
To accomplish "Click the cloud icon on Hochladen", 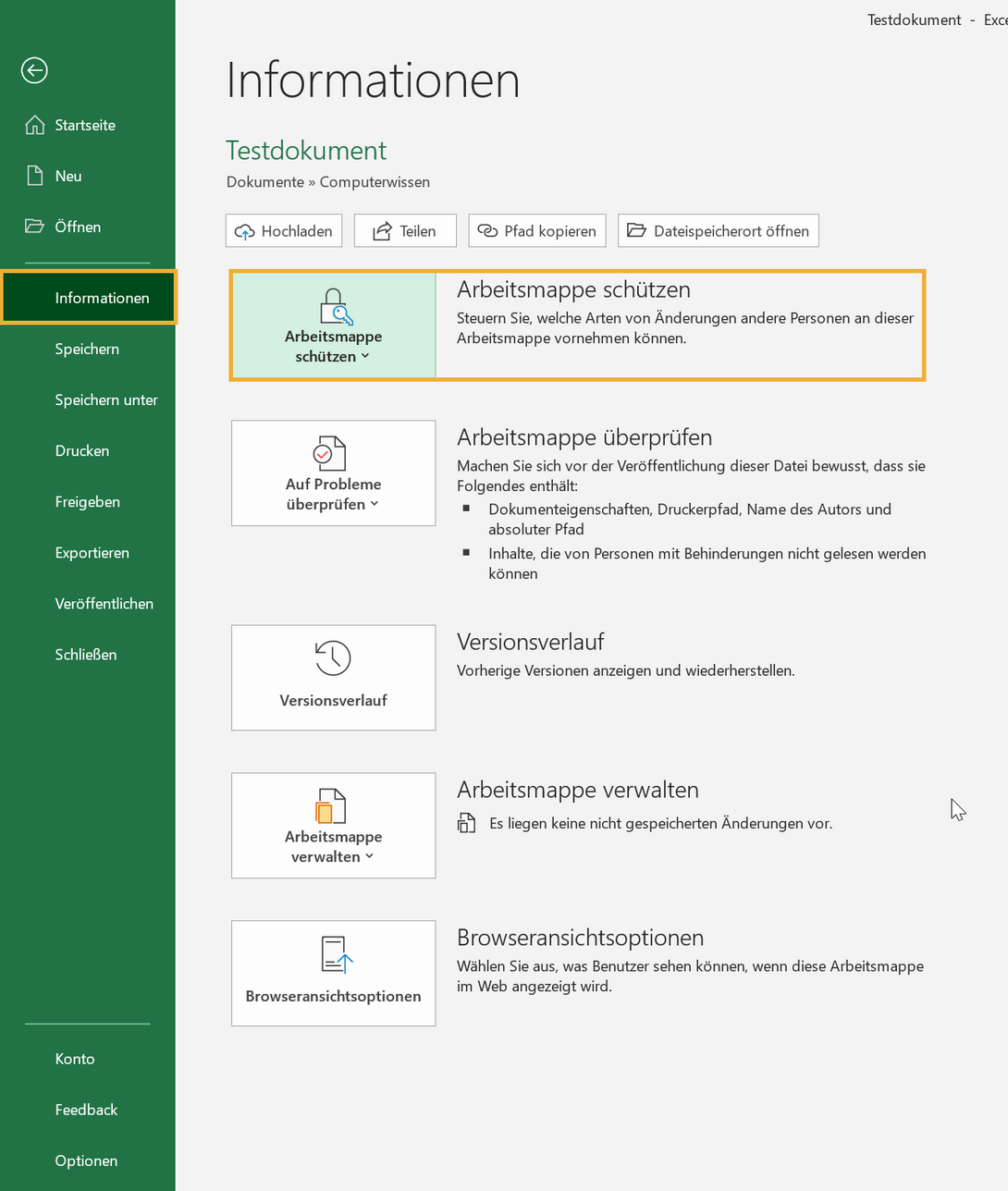I will click(x=245, y=230).
